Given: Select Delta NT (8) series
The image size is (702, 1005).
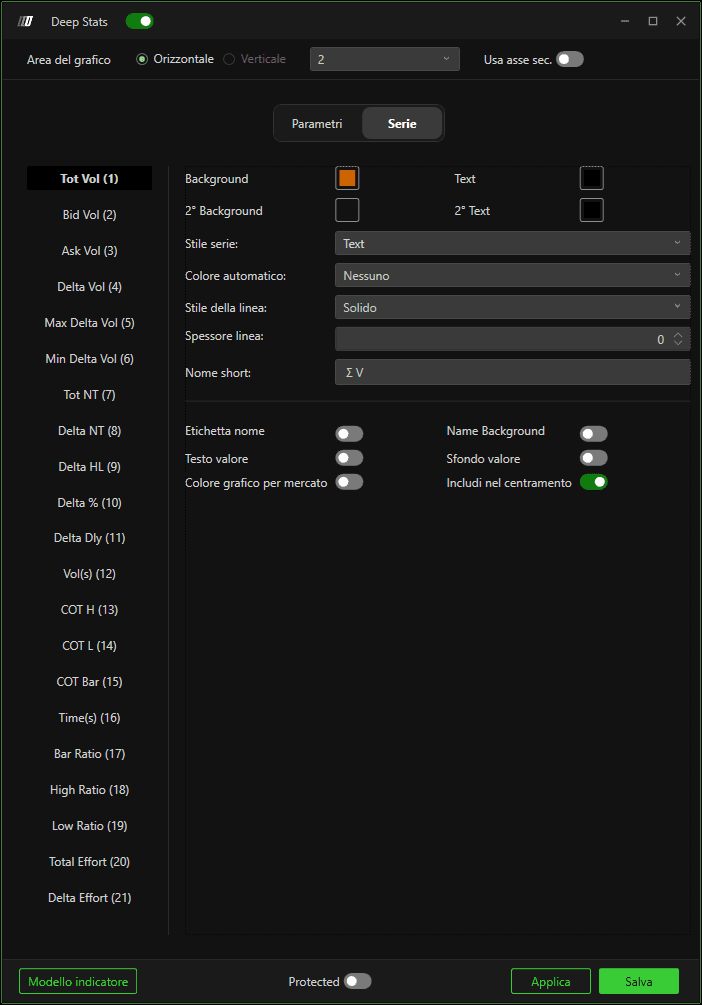Looking at the screenshot, I should click(x=89, y=431).
